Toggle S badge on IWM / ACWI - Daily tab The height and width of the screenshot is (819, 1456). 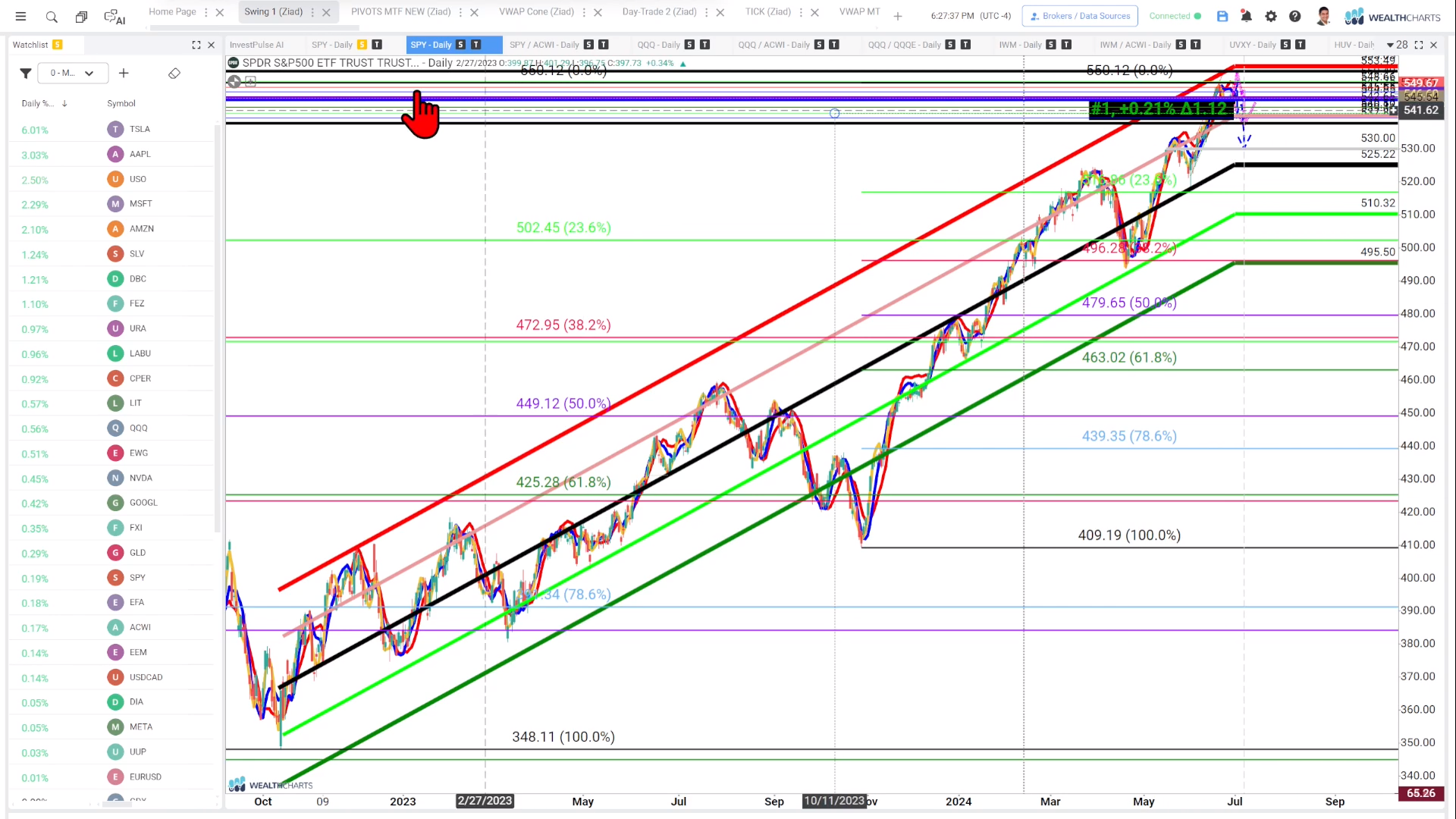(x=1181, y=45)
